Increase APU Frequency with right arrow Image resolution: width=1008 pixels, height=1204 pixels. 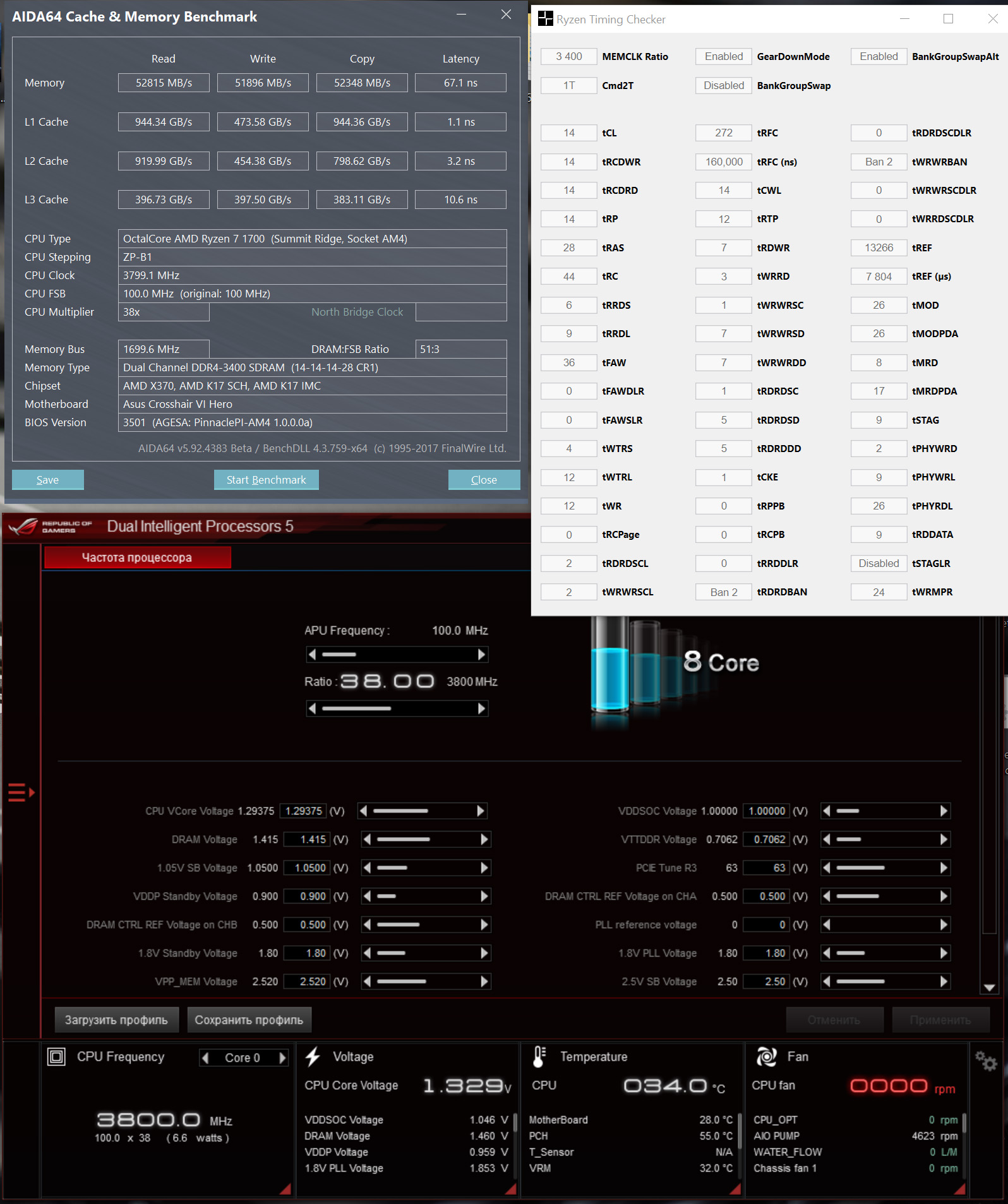(482, 655)
